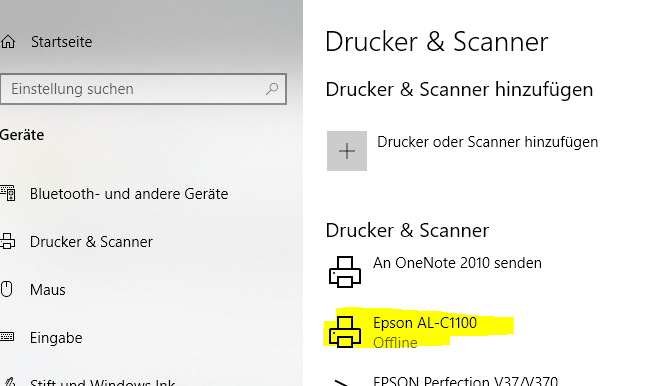Click the Maus mouse icon
This screenshot has width=660, height=386.
[x=7, y=290]
